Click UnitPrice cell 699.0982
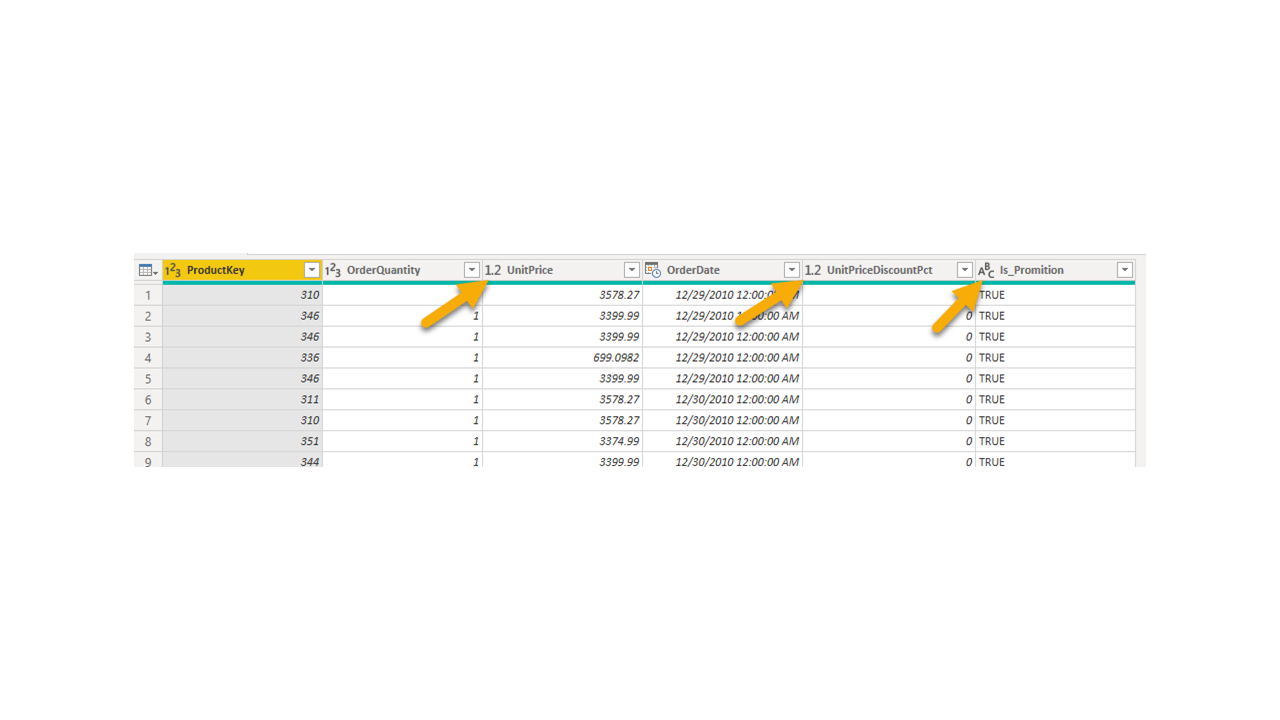 [563, 358]
